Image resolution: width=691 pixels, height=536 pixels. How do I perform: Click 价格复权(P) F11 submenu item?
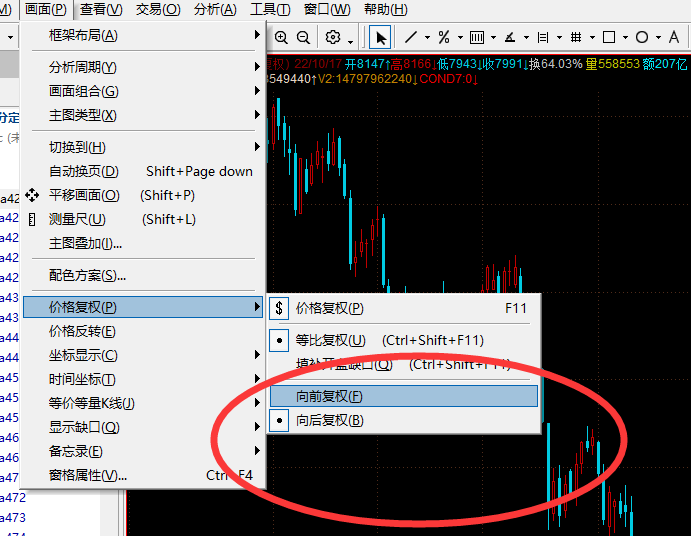tap(403, 308)
